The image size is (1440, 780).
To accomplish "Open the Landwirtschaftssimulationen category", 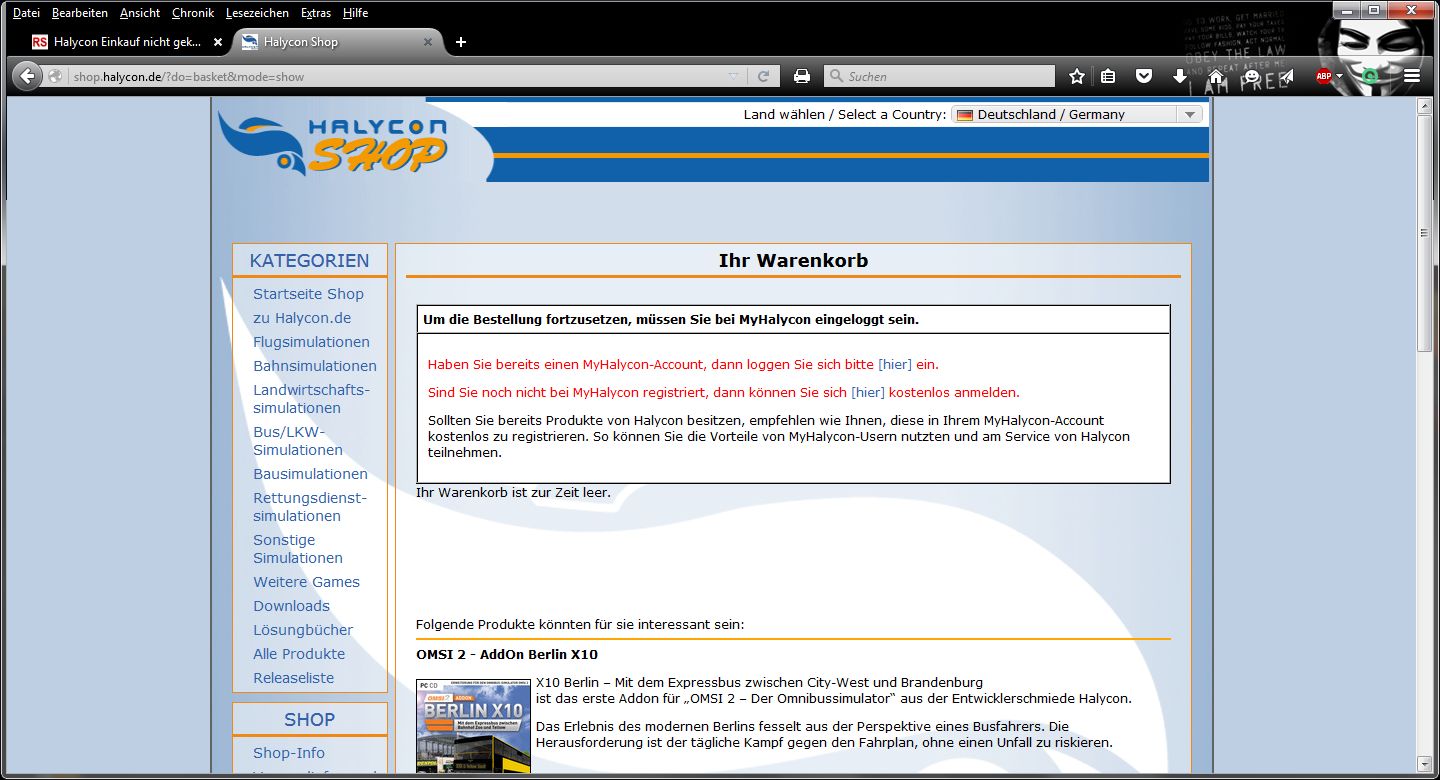I will (x=311, y=399).
